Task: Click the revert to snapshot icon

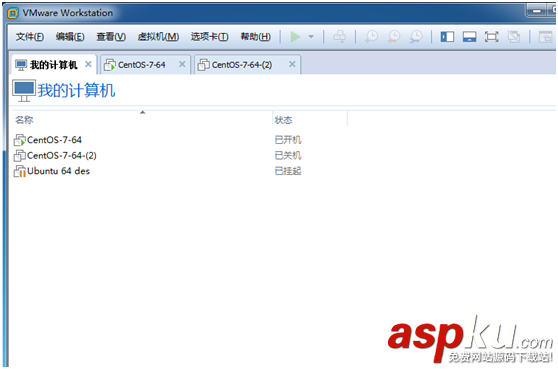Action: pos(394,36)
